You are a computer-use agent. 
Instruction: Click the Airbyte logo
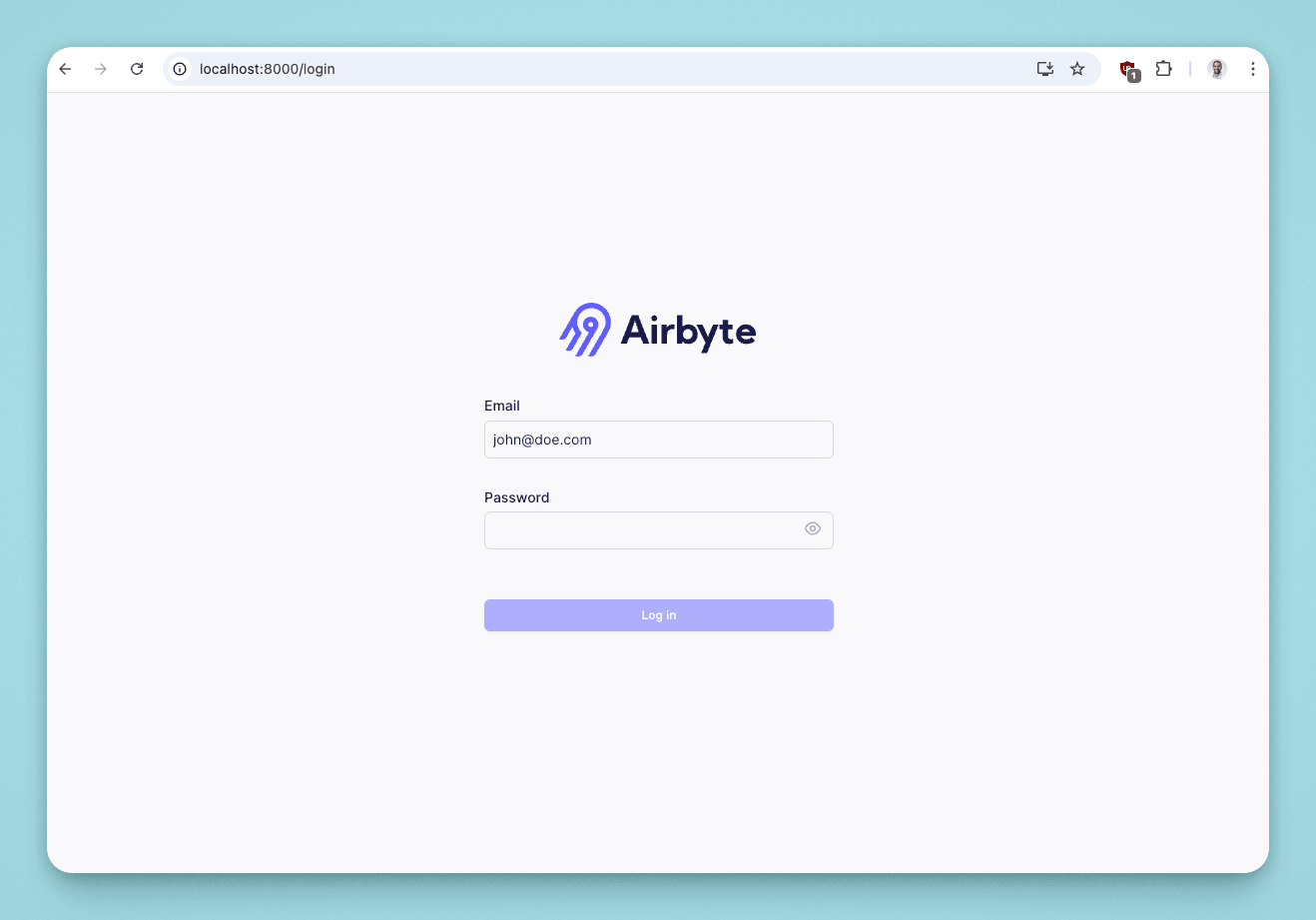point(658,330)
